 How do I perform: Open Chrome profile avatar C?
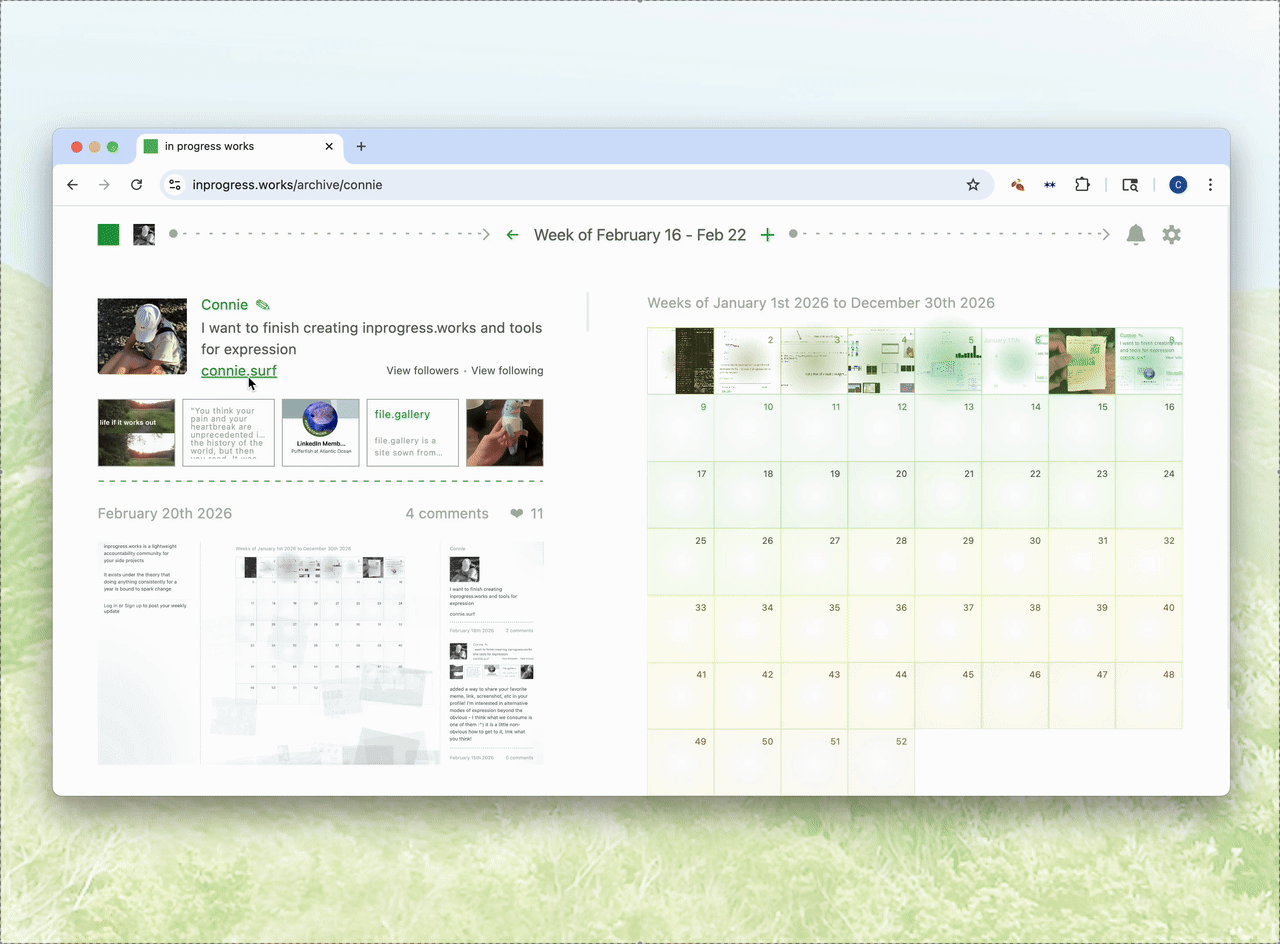click(1178, 185)
